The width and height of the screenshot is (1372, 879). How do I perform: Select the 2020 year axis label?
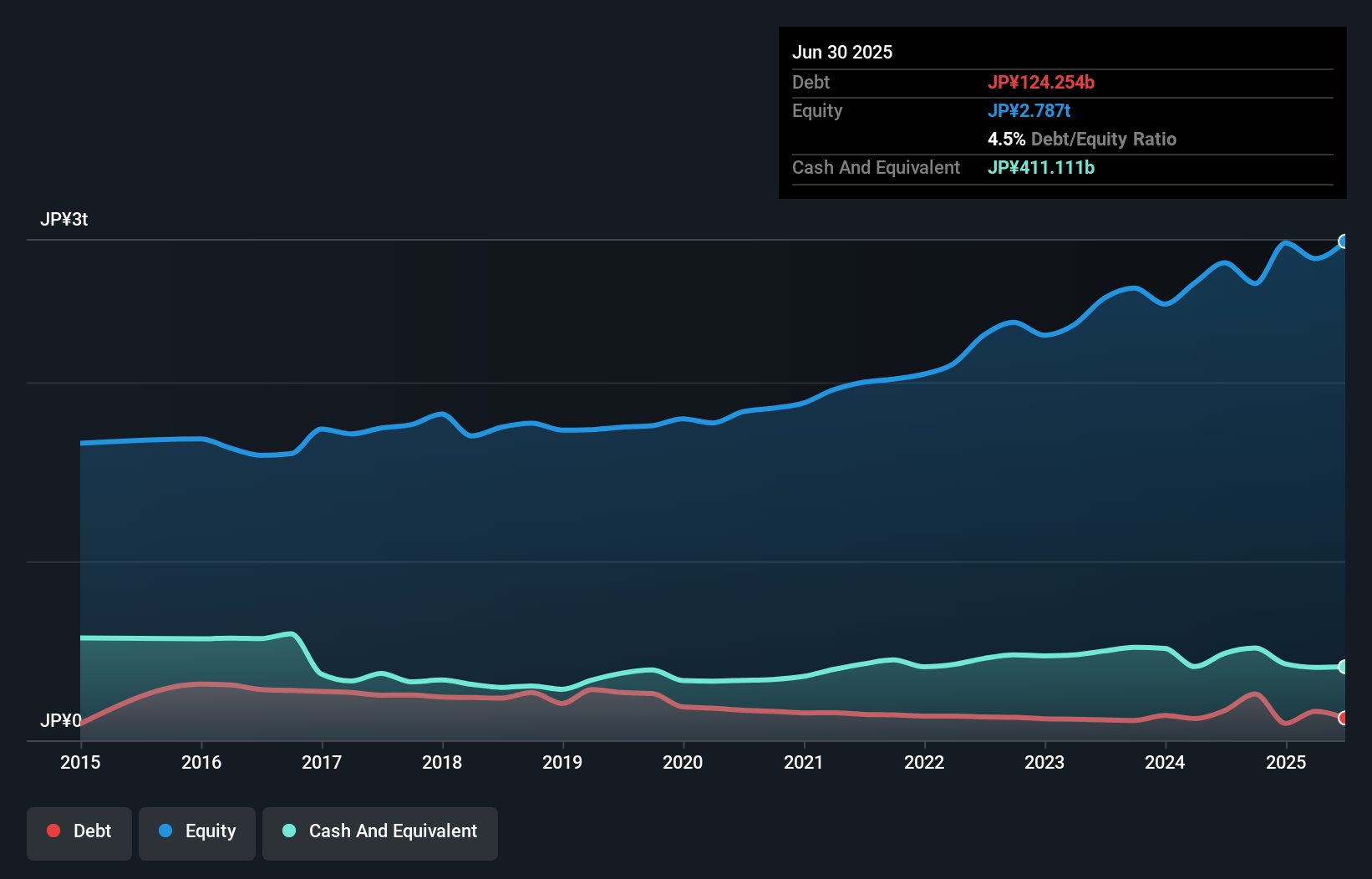683,762
